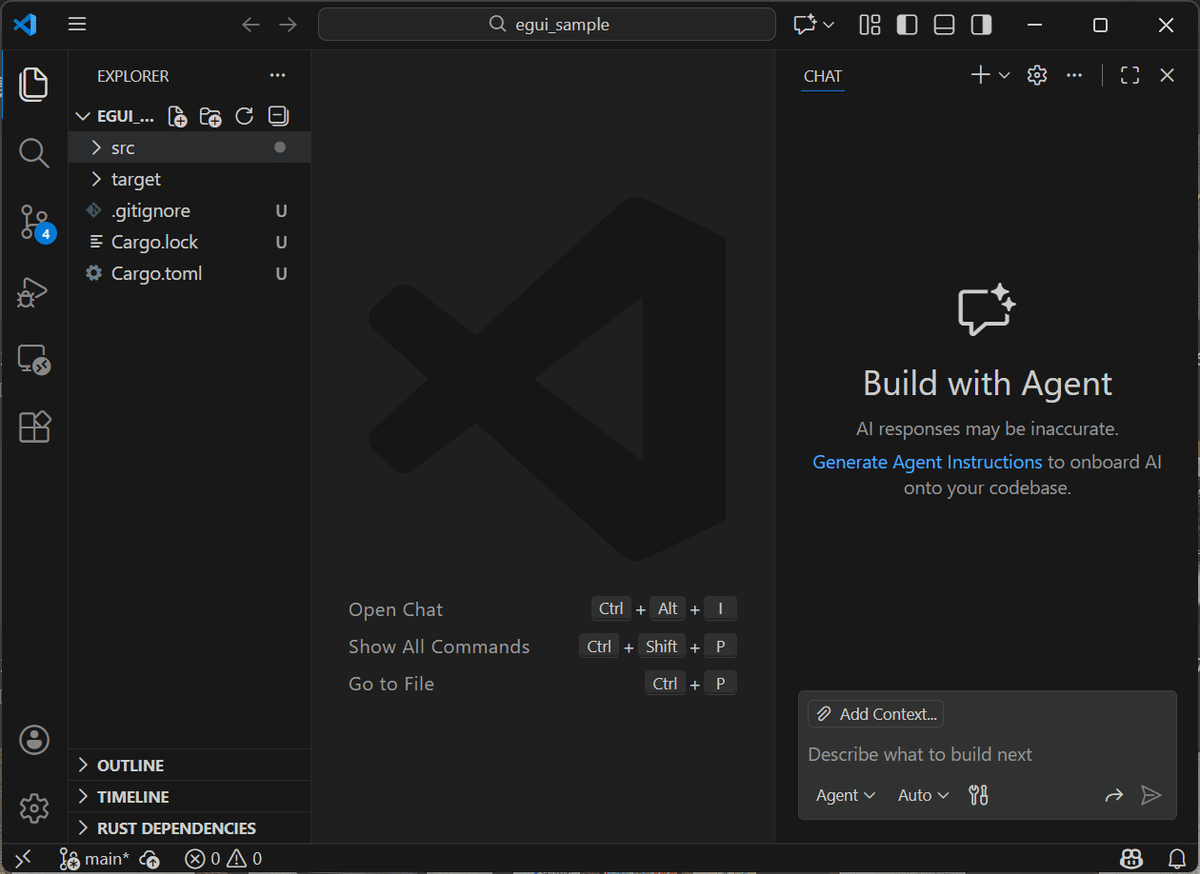
Task: Expand the target folder
Action: click(190, 179)
